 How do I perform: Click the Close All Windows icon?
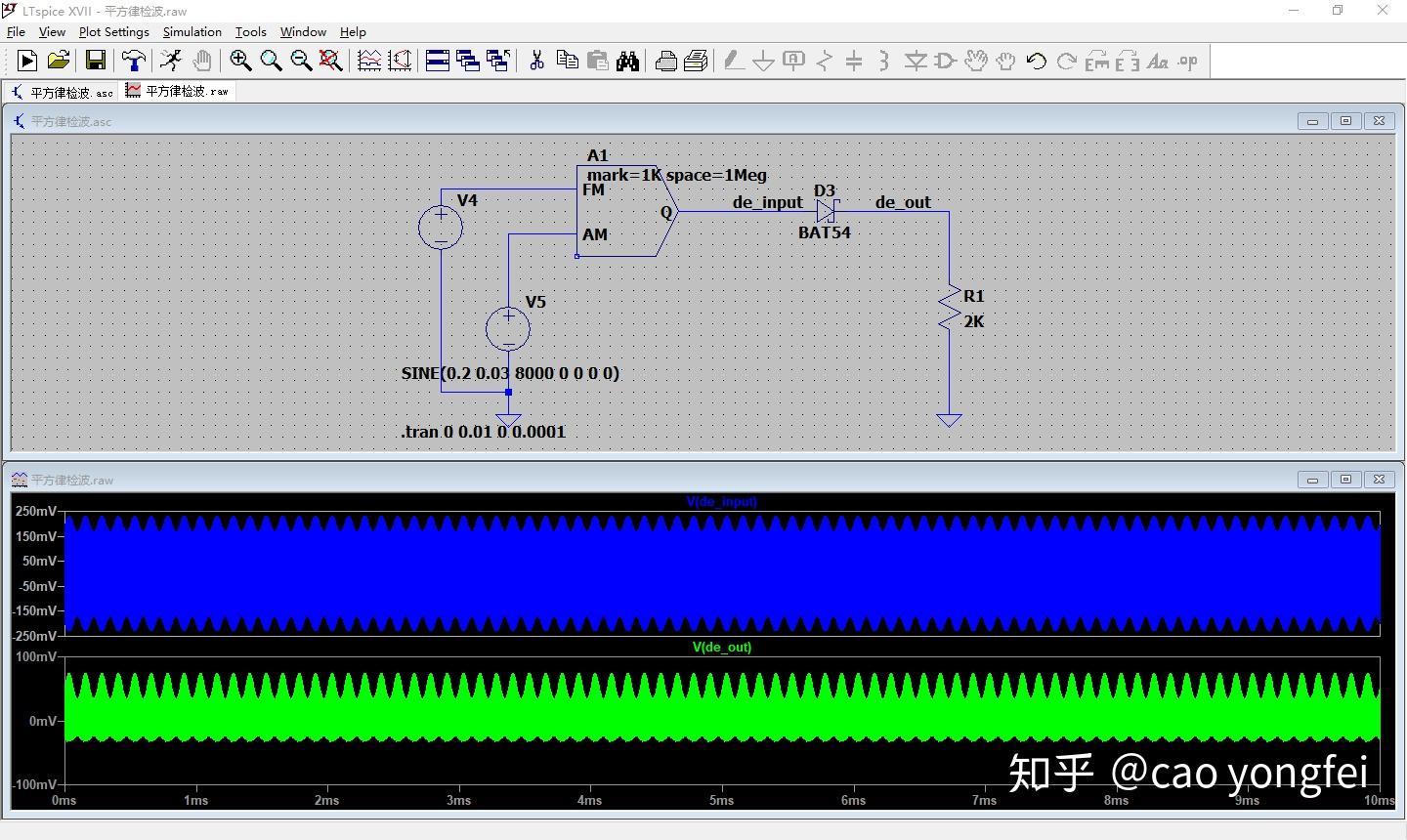click(498, 61)
